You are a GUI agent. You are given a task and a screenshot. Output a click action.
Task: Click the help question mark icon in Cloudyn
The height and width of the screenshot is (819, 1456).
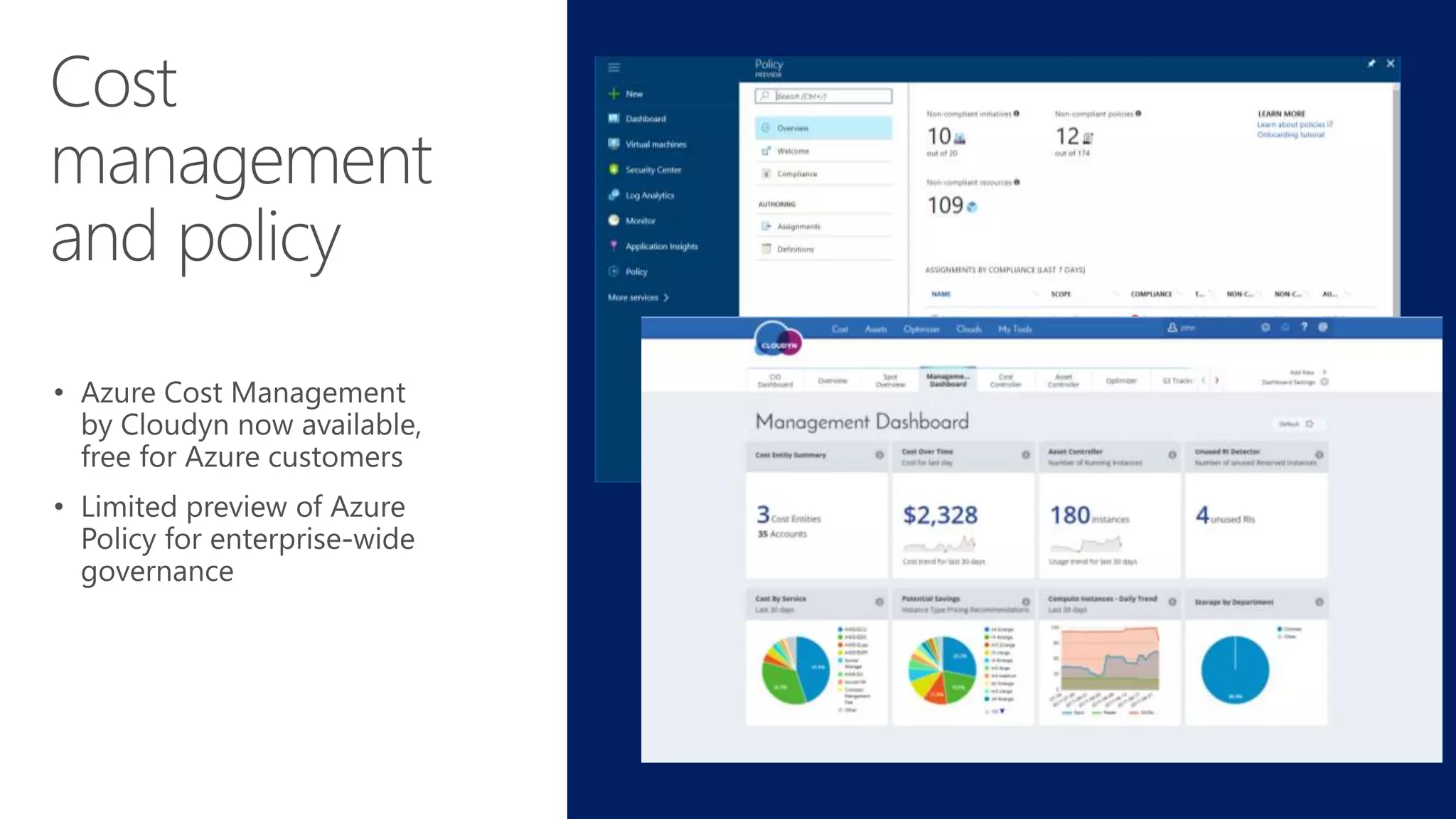(x=1304, y=327)
